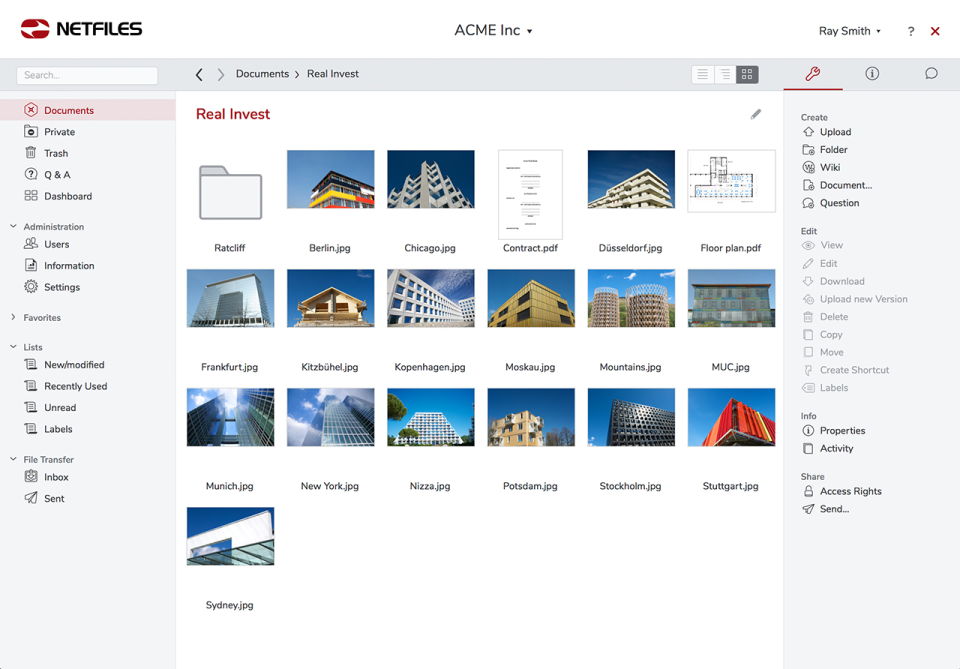This screenshot has height=669, width=960.
Task: Open the Berlin.jpg thumbnail
Action: click(x=330, y=181)
